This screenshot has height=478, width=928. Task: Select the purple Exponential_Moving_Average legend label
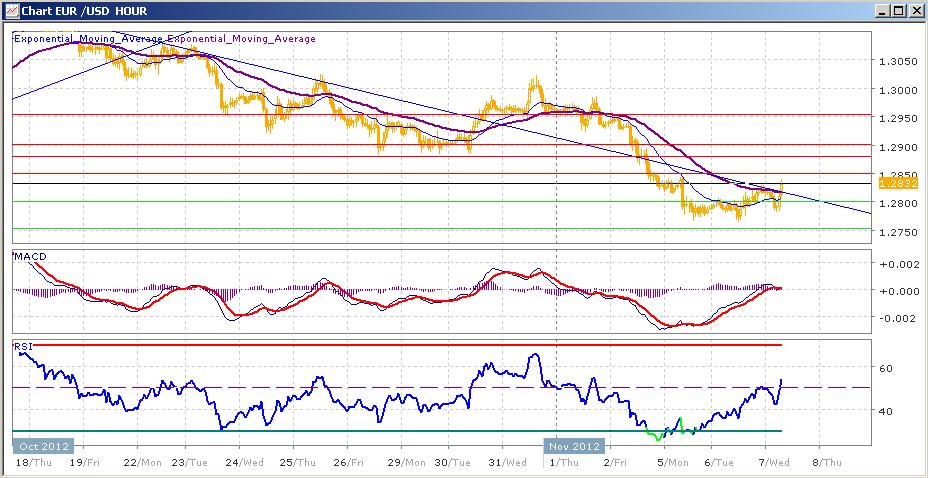tap(241, 39)
